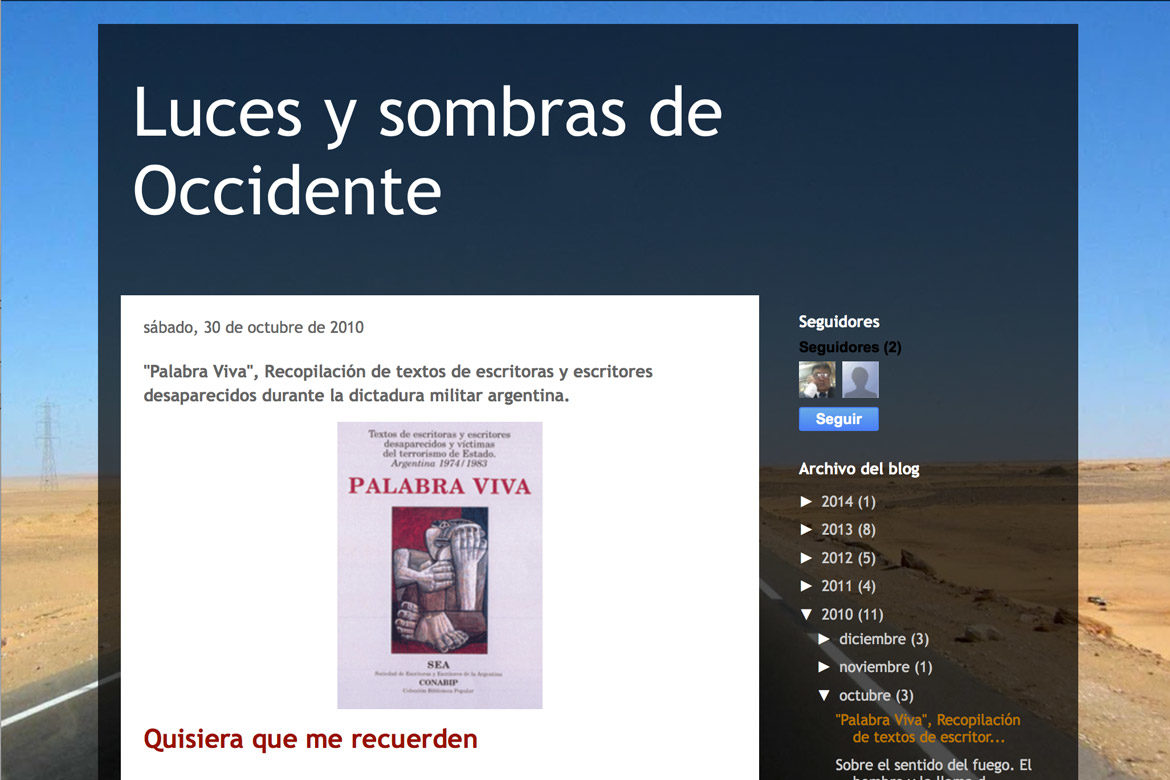Collapse the 2010 archive triangle
The width and height of the screenshot is (1170, 780).
tap(807, 615)
